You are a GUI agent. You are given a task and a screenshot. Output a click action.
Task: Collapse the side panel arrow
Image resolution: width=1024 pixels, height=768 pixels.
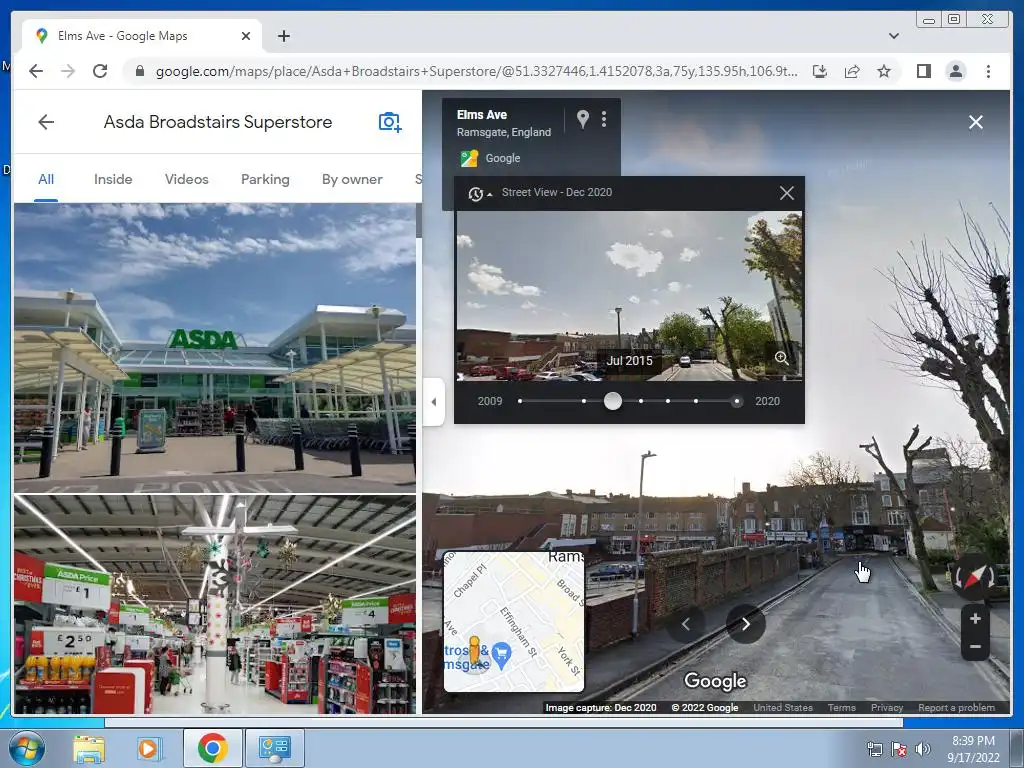point(434,402)
